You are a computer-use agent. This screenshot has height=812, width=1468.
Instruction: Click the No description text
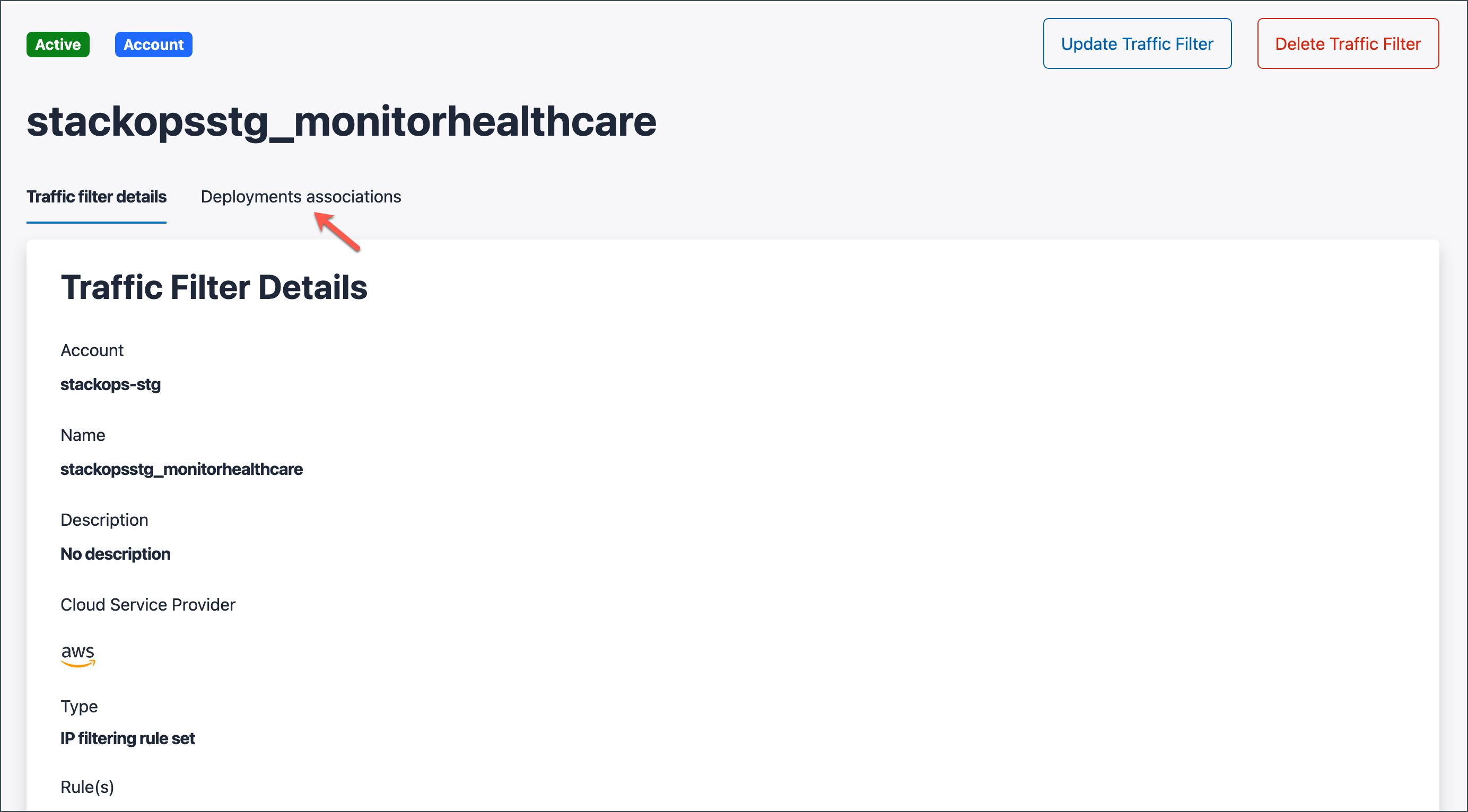(115, 553)
